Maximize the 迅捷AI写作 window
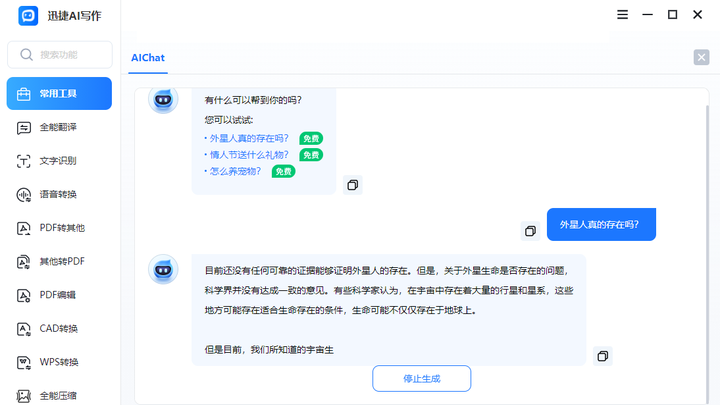The image size is (720, 405). coord(672,15)
